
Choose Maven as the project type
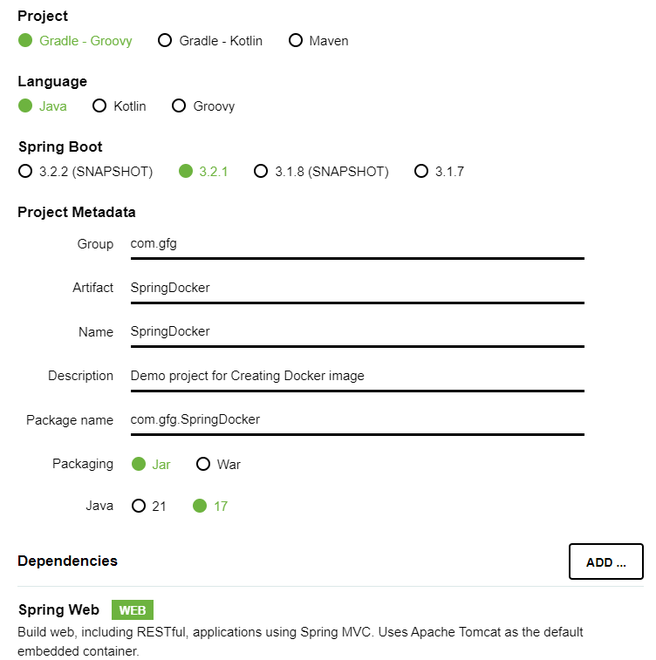coord(295,41)
